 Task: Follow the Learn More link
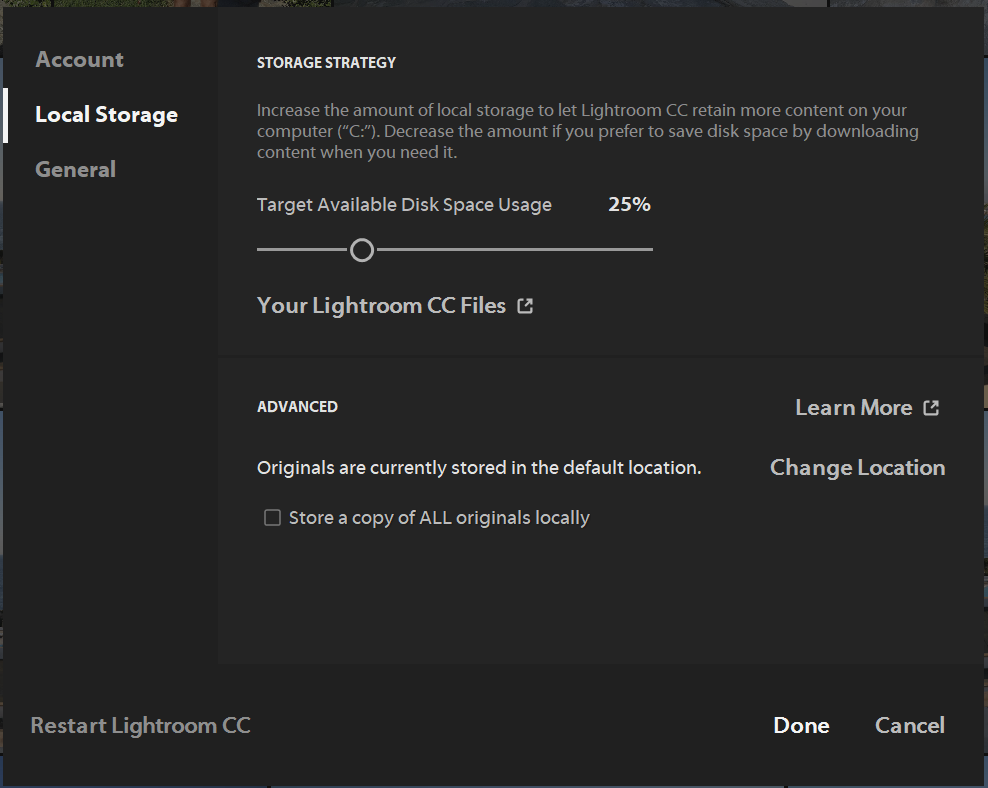[x=853, y=408]
